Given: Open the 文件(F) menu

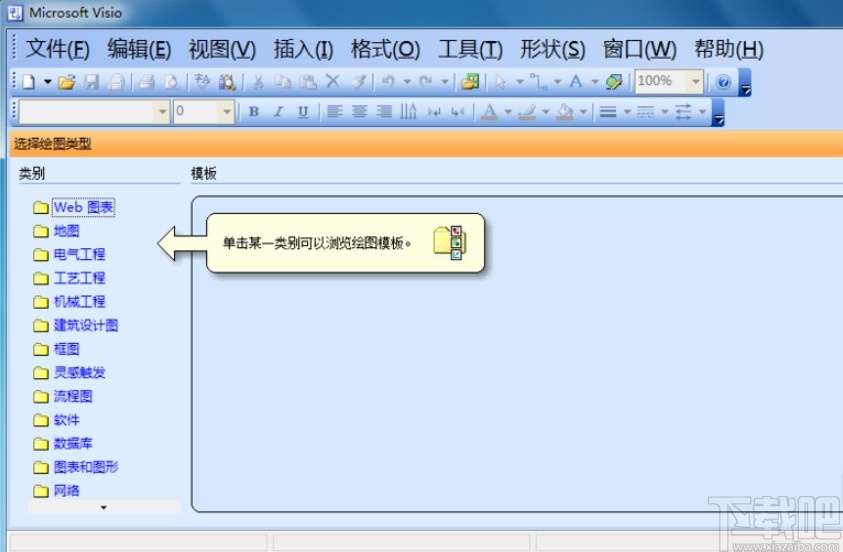Looking at the screenshot, I should click(x=58, y=49).
